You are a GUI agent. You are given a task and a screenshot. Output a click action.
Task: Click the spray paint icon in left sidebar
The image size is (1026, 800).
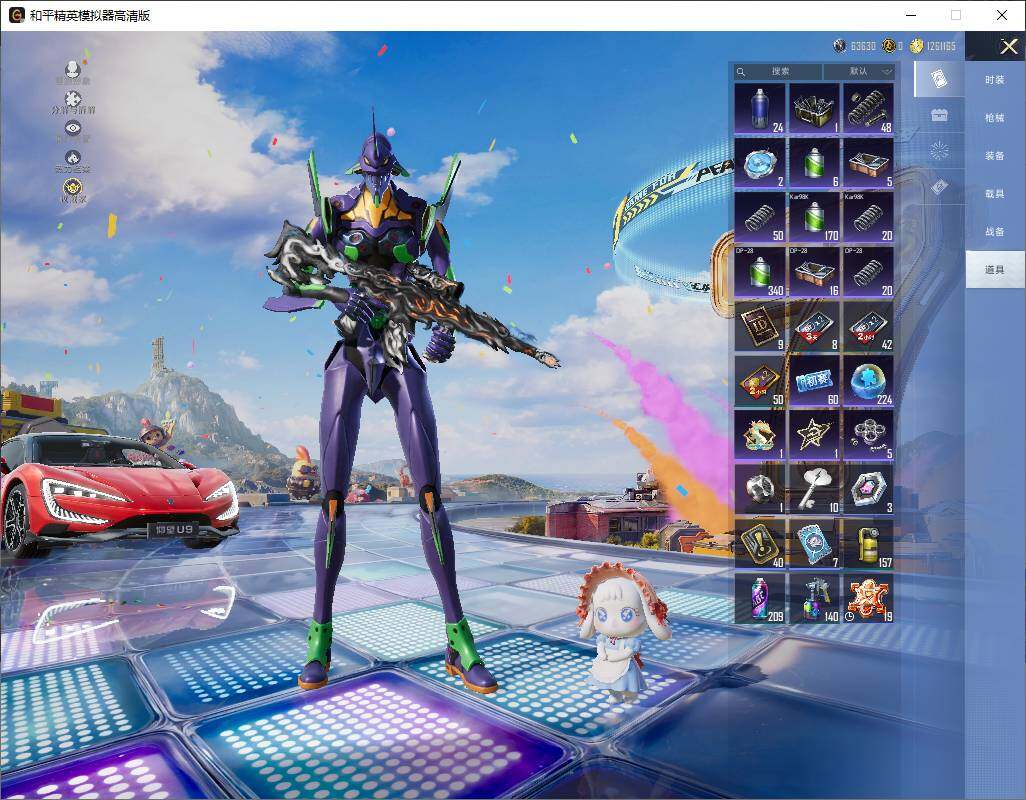click(x=73, y=158)
